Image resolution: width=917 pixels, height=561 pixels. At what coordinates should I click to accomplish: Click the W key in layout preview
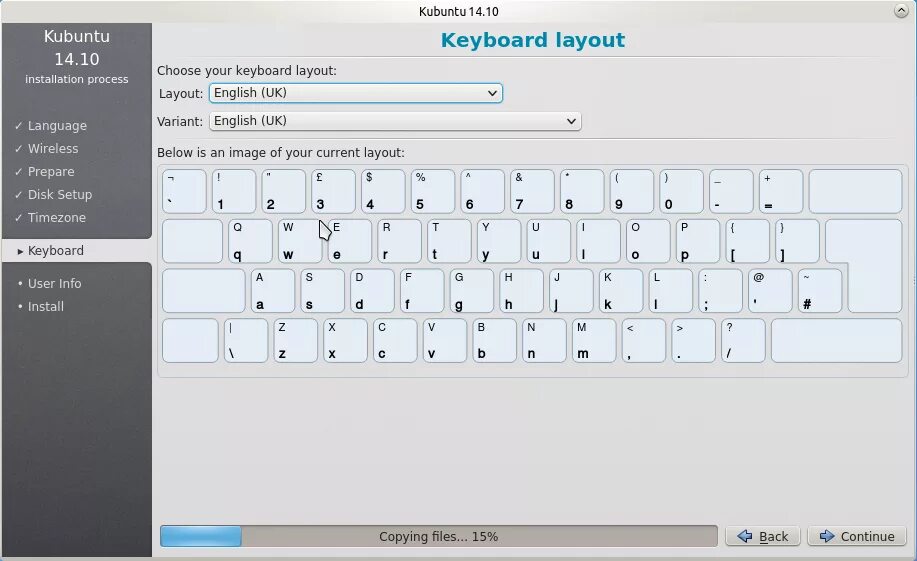click(x=300, y=241)
